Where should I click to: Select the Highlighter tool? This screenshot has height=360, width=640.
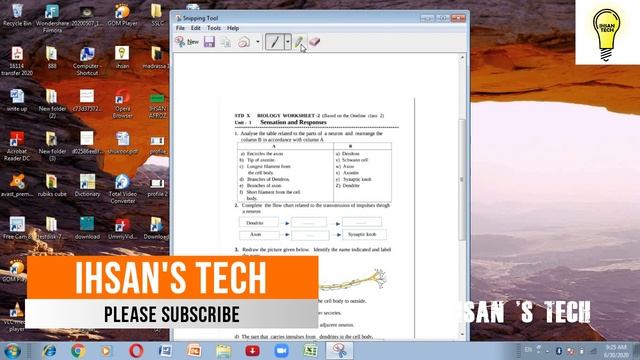(299, 42)
